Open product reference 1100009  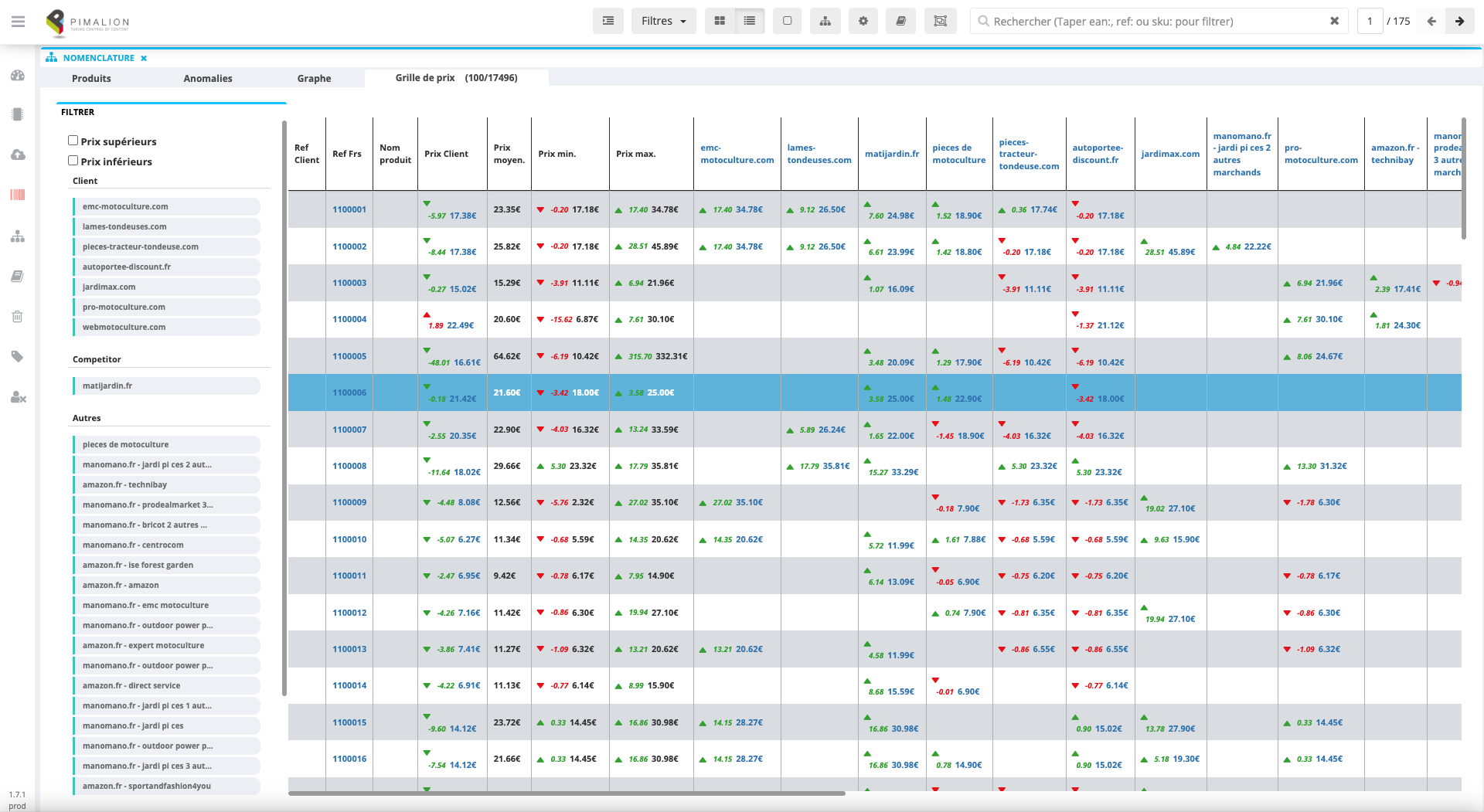click(349, 502)
